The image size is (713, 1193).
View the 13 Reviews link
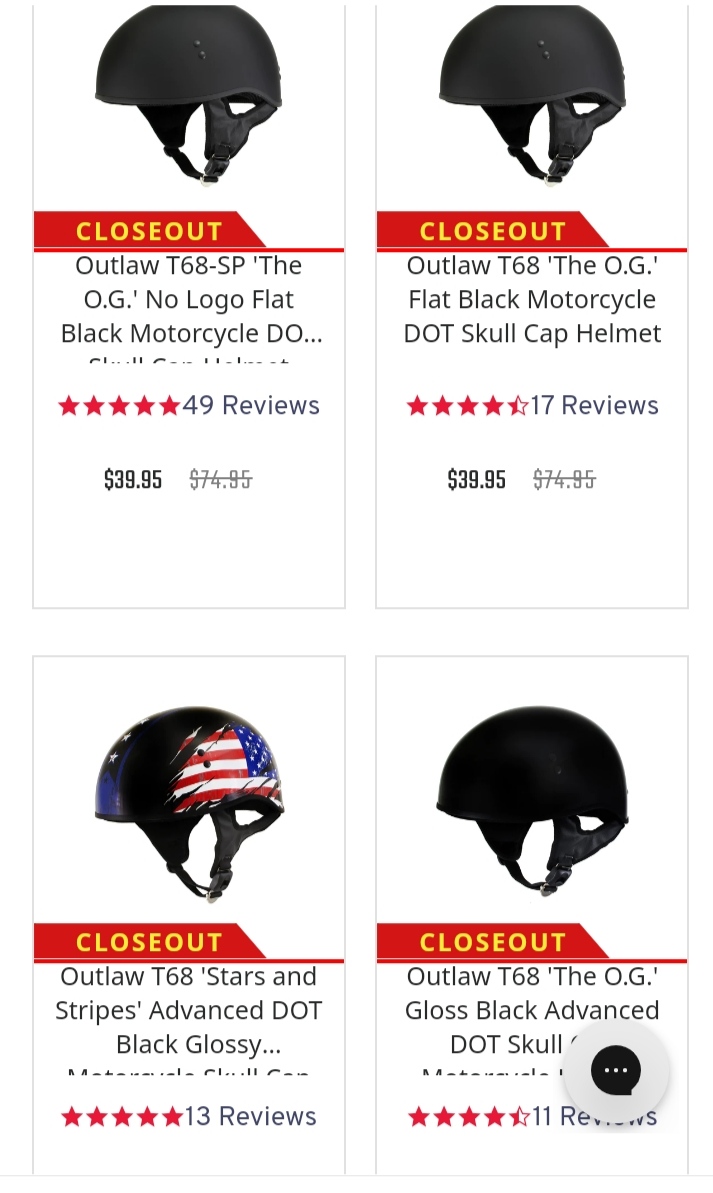pyautogui.click(x=251, y=1116)
